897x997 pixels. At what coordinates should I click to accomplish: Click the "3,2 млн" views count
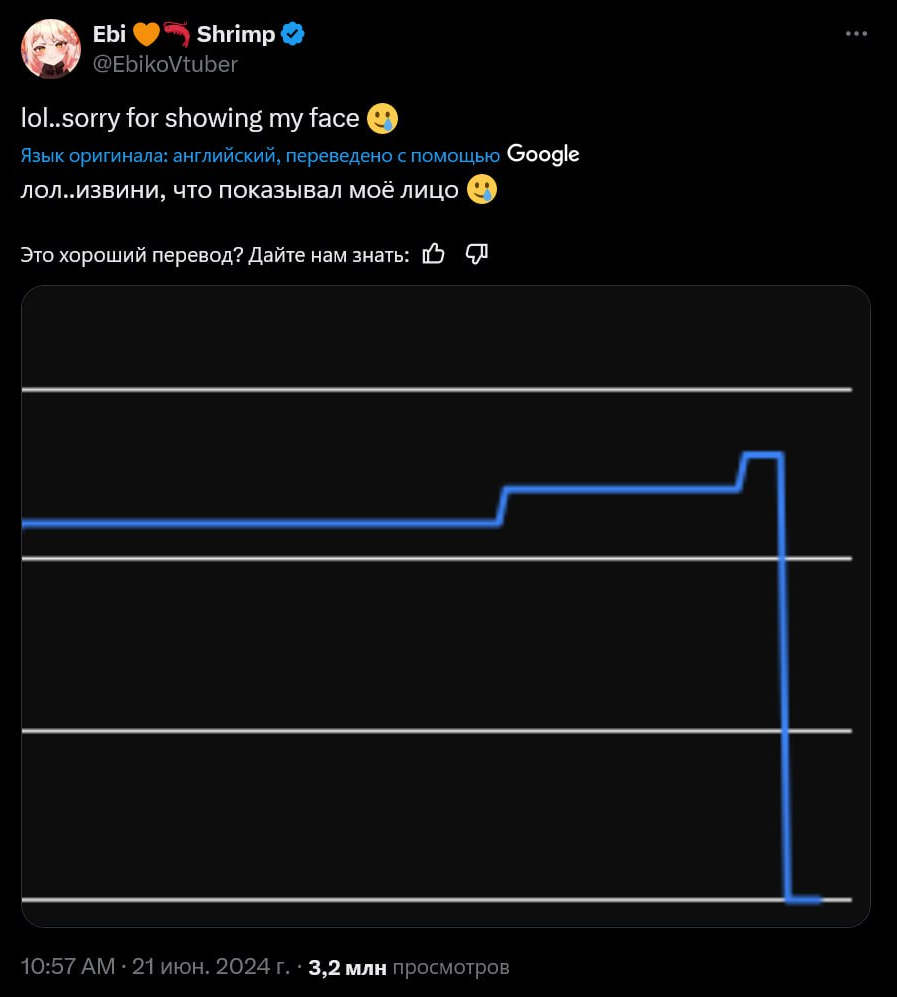click(x=348, y=967)
